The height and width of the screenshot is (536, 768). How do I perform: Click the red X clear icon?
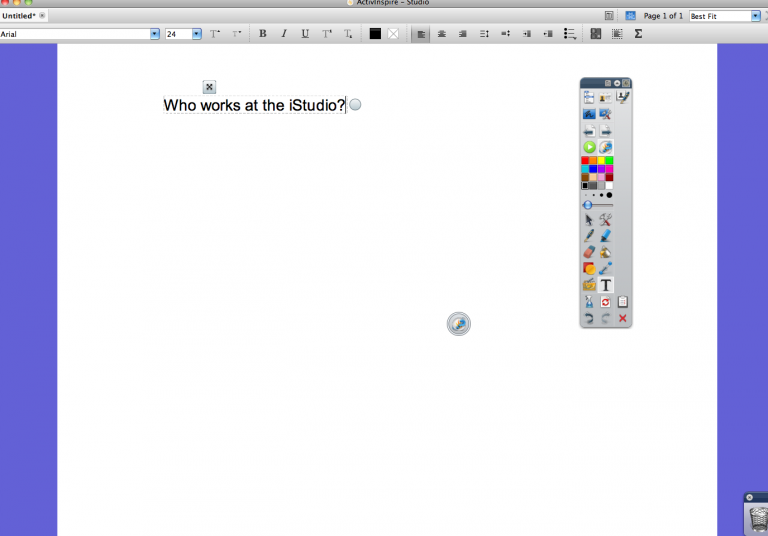tap(623, 318)
